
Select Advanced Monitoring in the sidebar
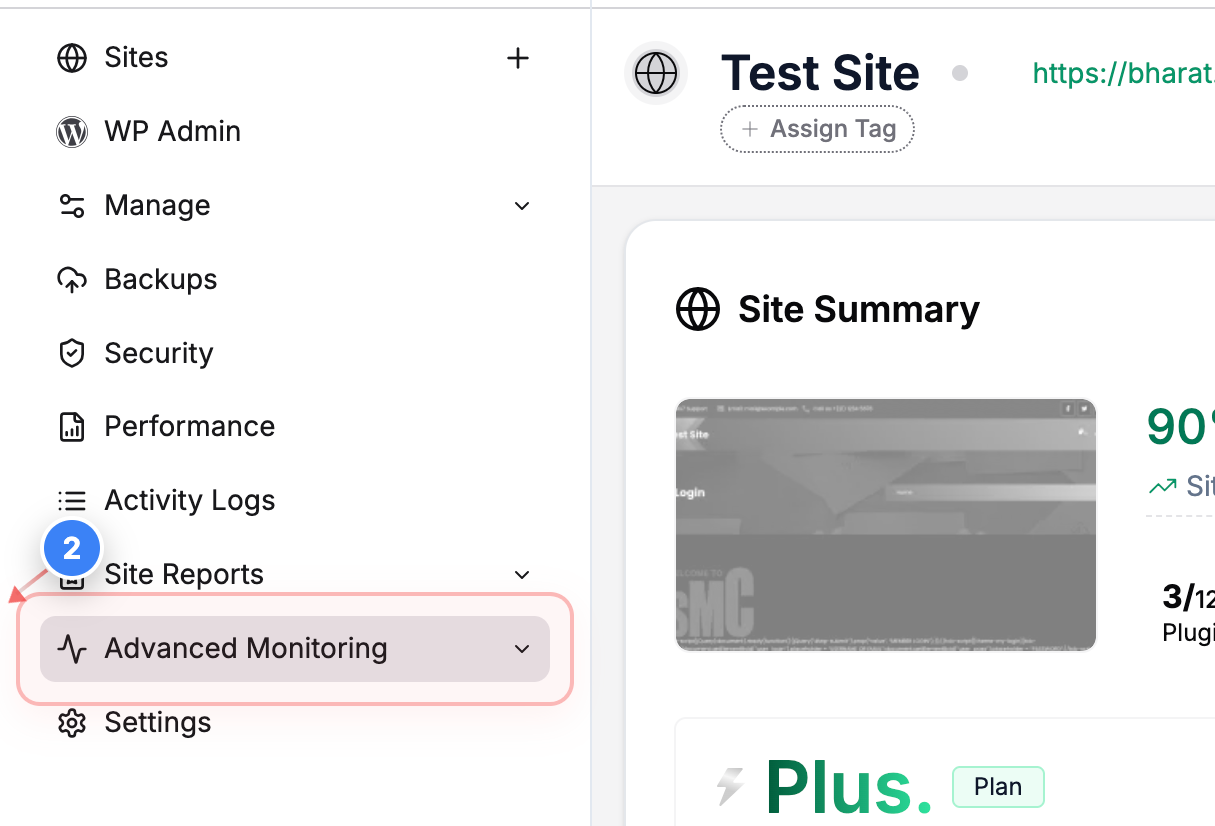point(245,648)
